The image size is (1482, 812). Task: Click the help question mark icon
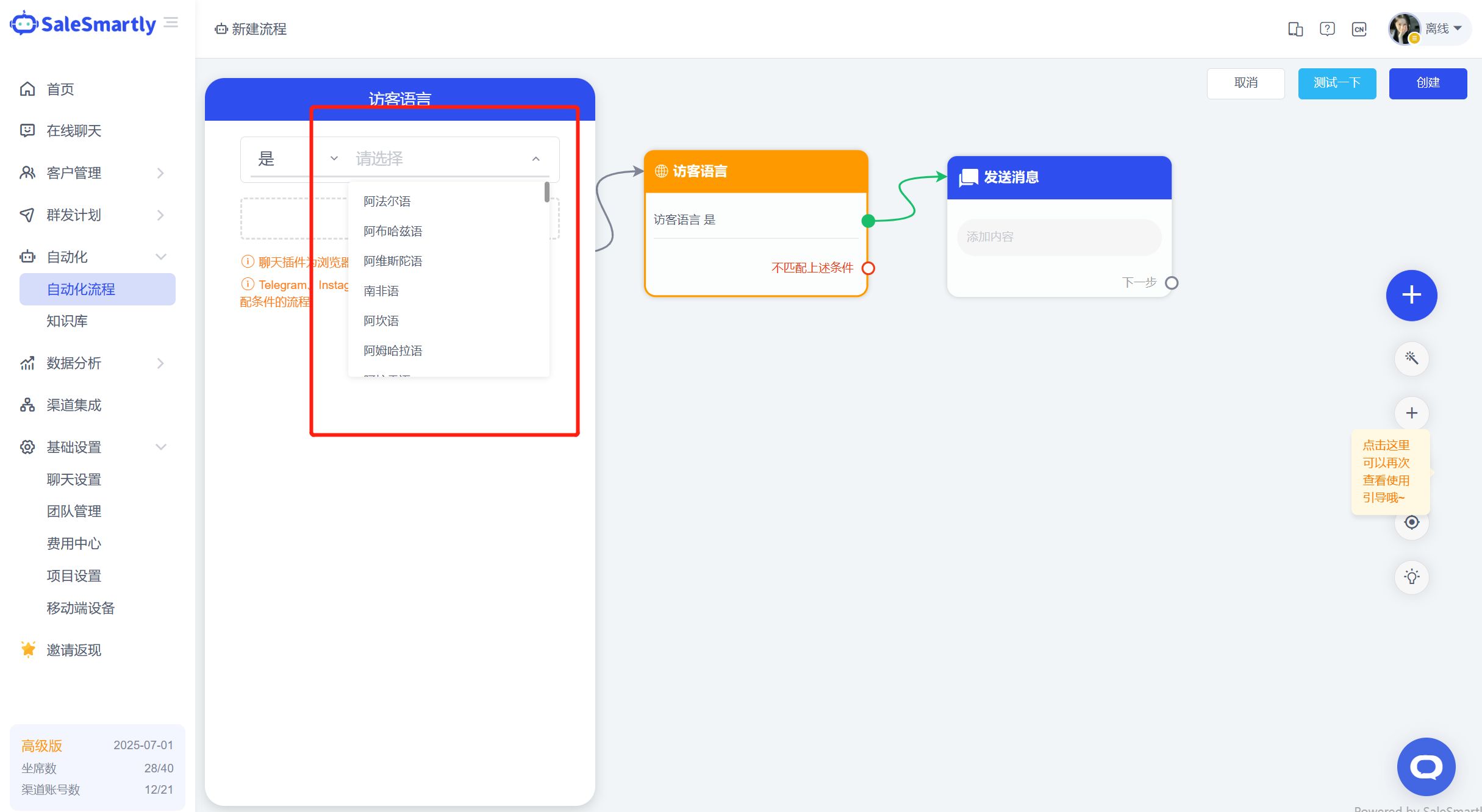(x=1327, y=29)
